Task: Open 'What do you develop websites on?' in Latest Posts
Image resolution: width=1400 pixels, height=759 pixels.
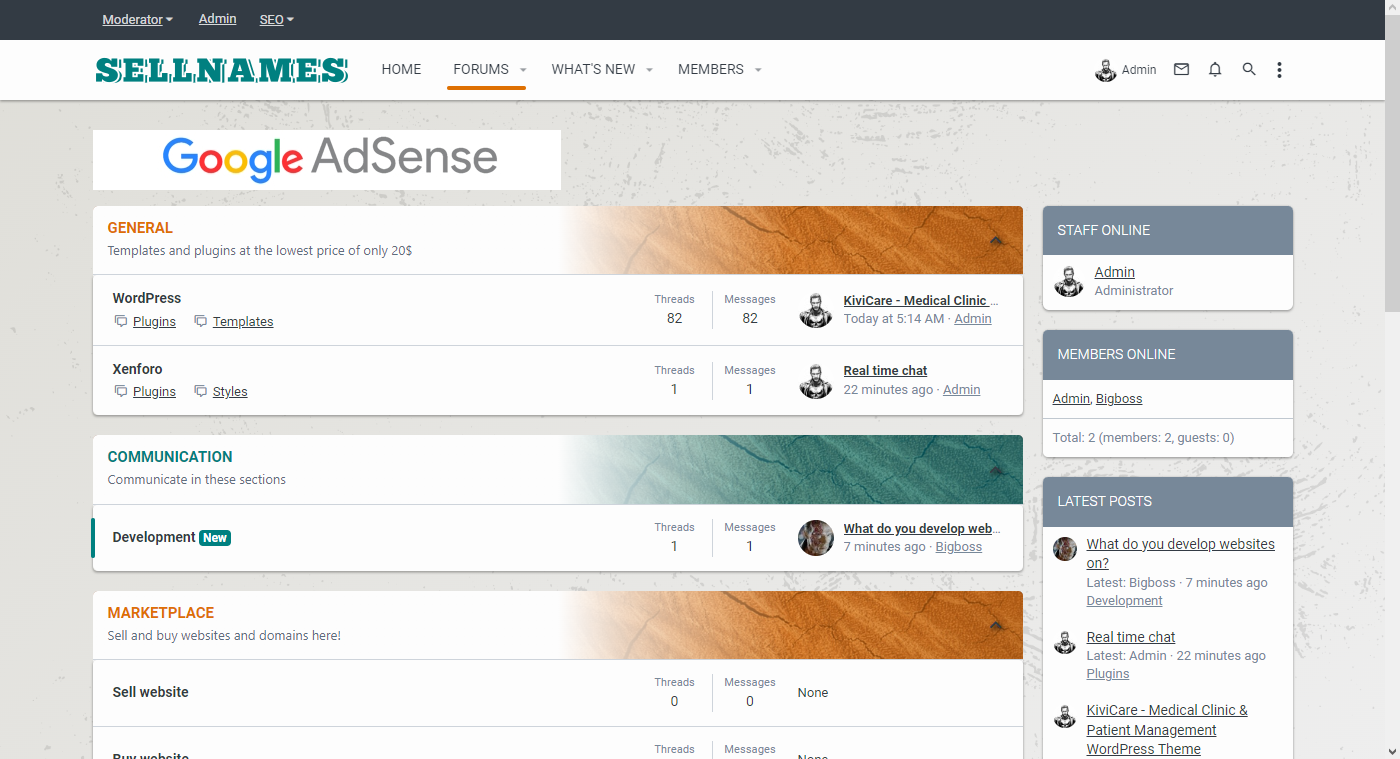Action: pyautogui.click(x=1181, y=554)
